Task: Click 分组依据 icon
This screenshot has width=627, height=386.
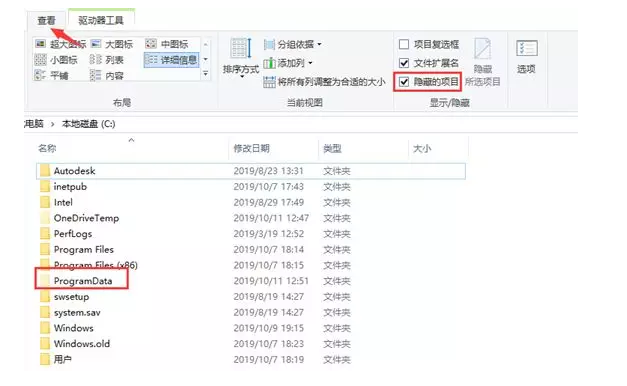Action: coord(269,44)
